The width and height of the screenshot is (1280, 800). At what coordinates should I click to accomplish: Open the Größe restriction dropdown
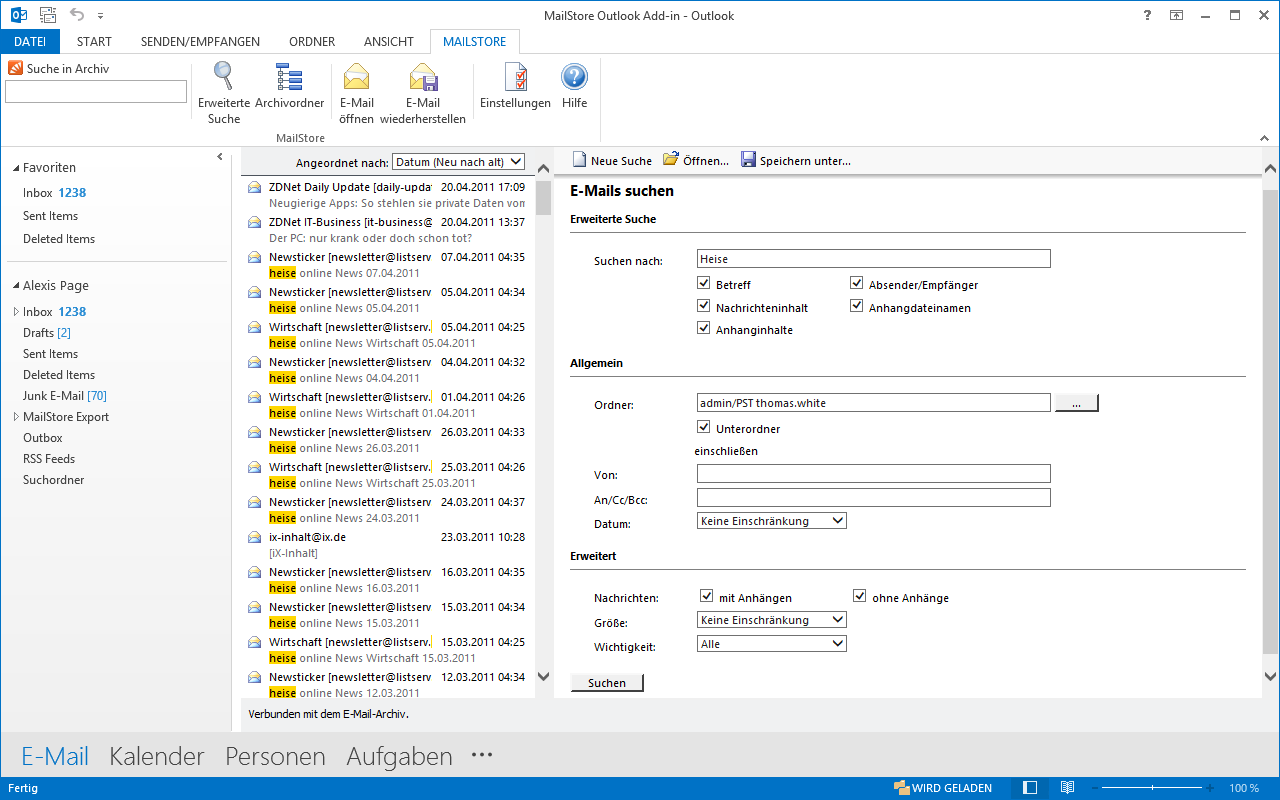(x=772, y=620)
